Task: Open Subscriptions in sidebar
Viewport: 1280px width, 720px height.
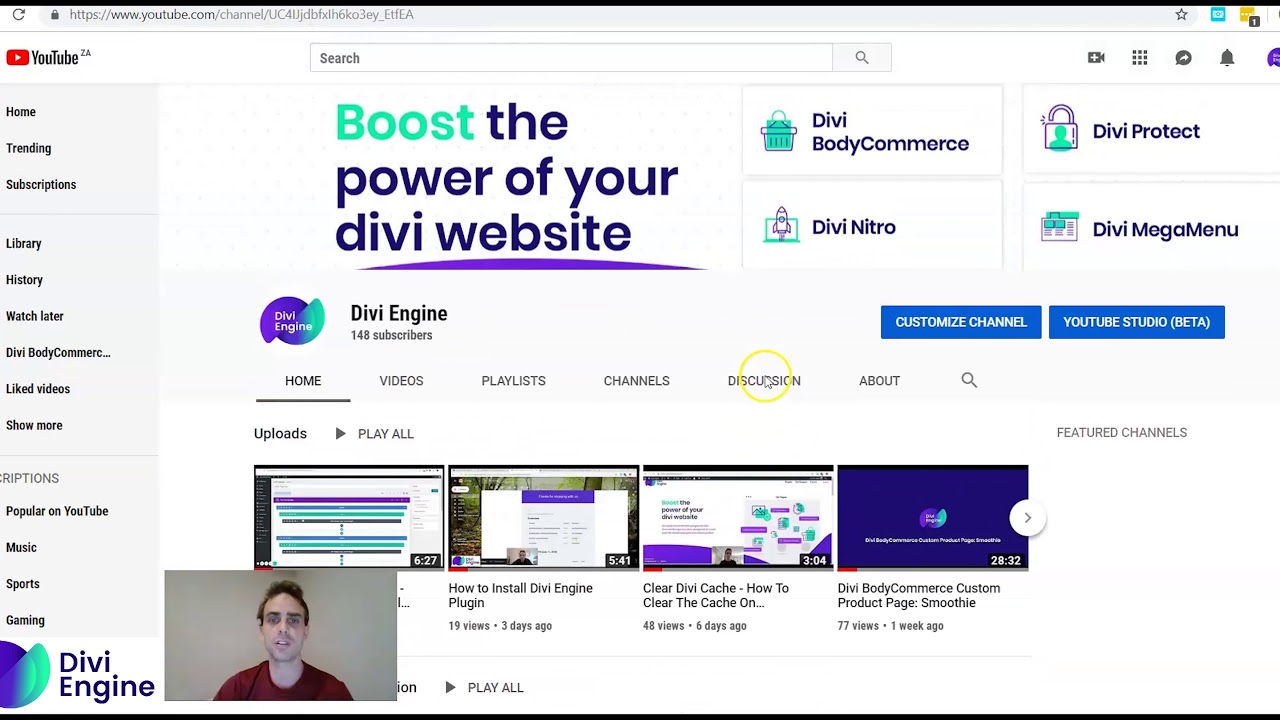Action: (41, 184)
